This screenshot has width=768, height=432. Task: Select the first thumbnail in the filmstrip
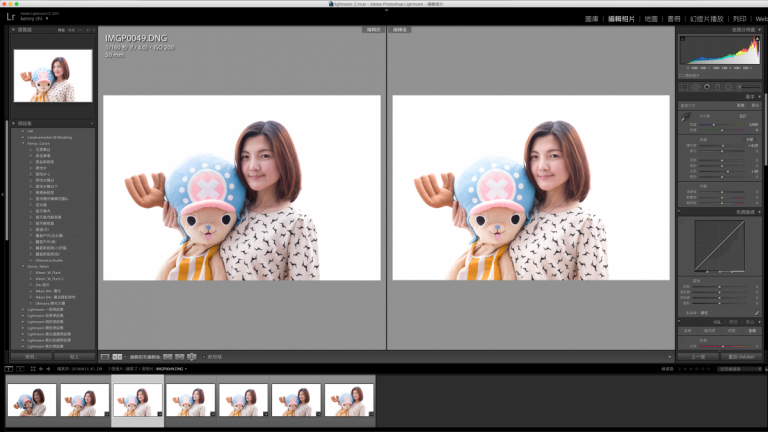coord(31,401)
